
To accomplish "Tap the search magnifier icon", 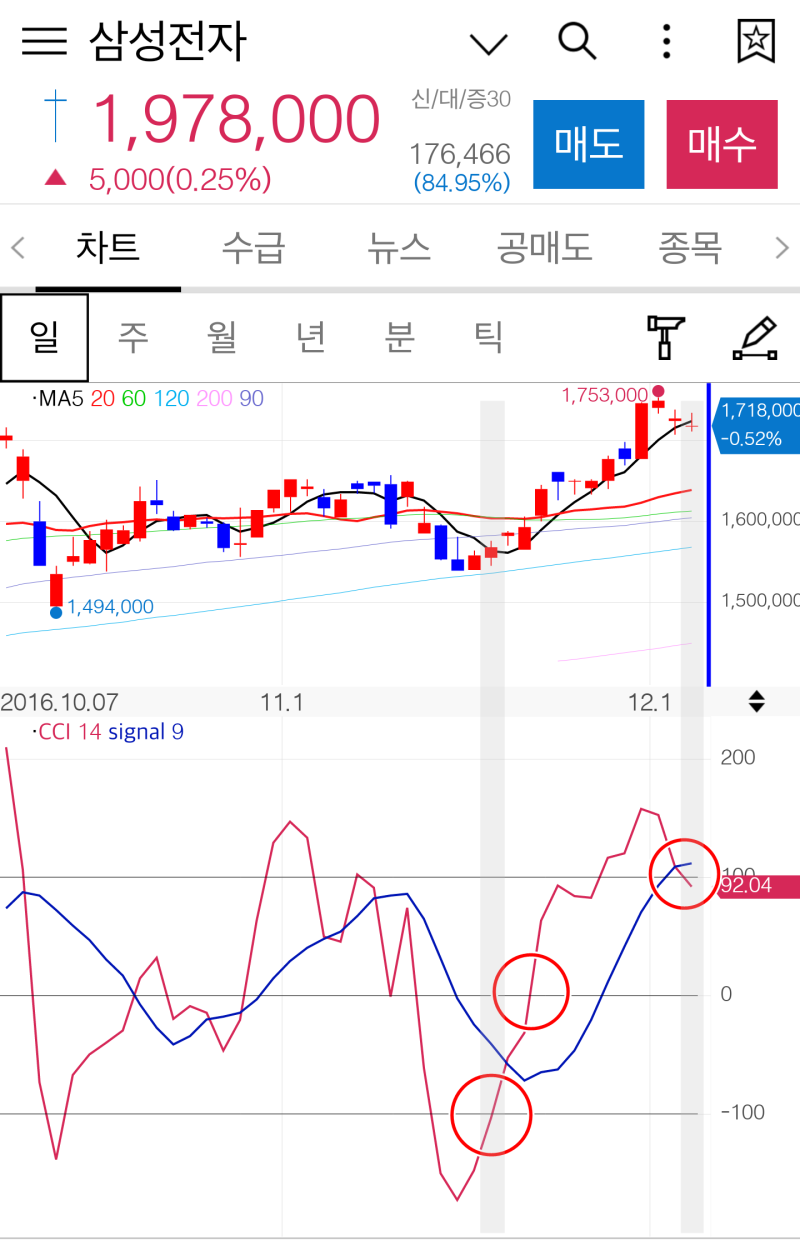I will (x=576, y=42).
